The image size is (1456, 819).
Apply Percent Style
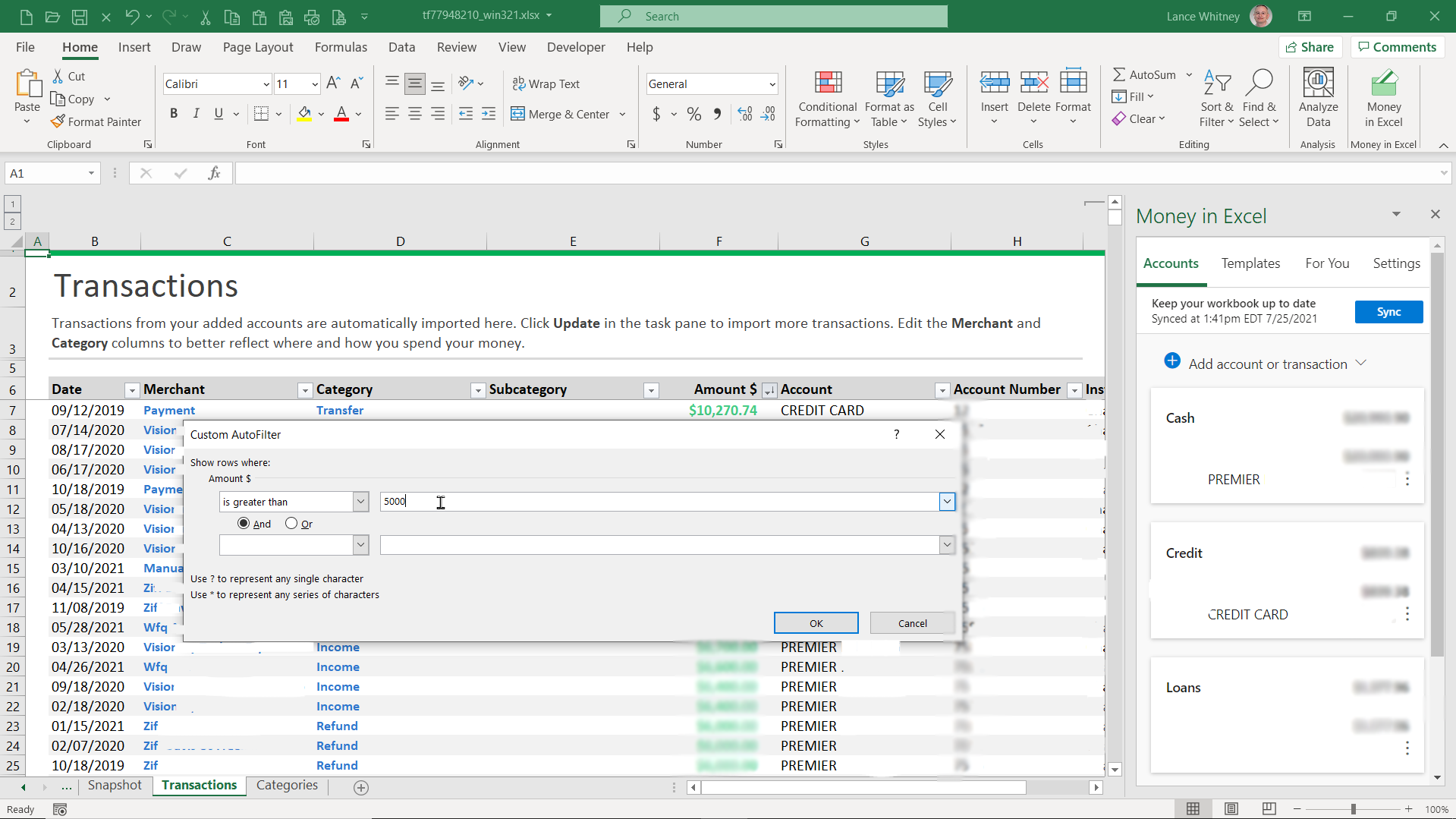pos(693,114)
